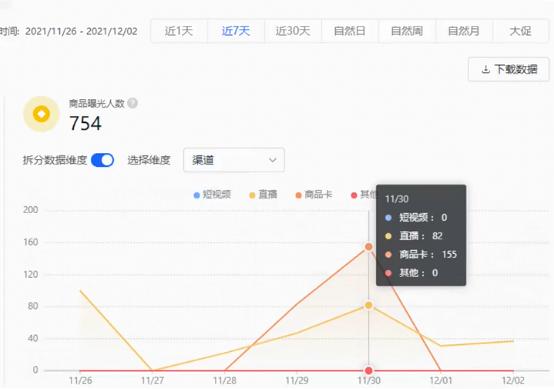
Task: Click the 选择维度 label
Action: tap(149, 160)
